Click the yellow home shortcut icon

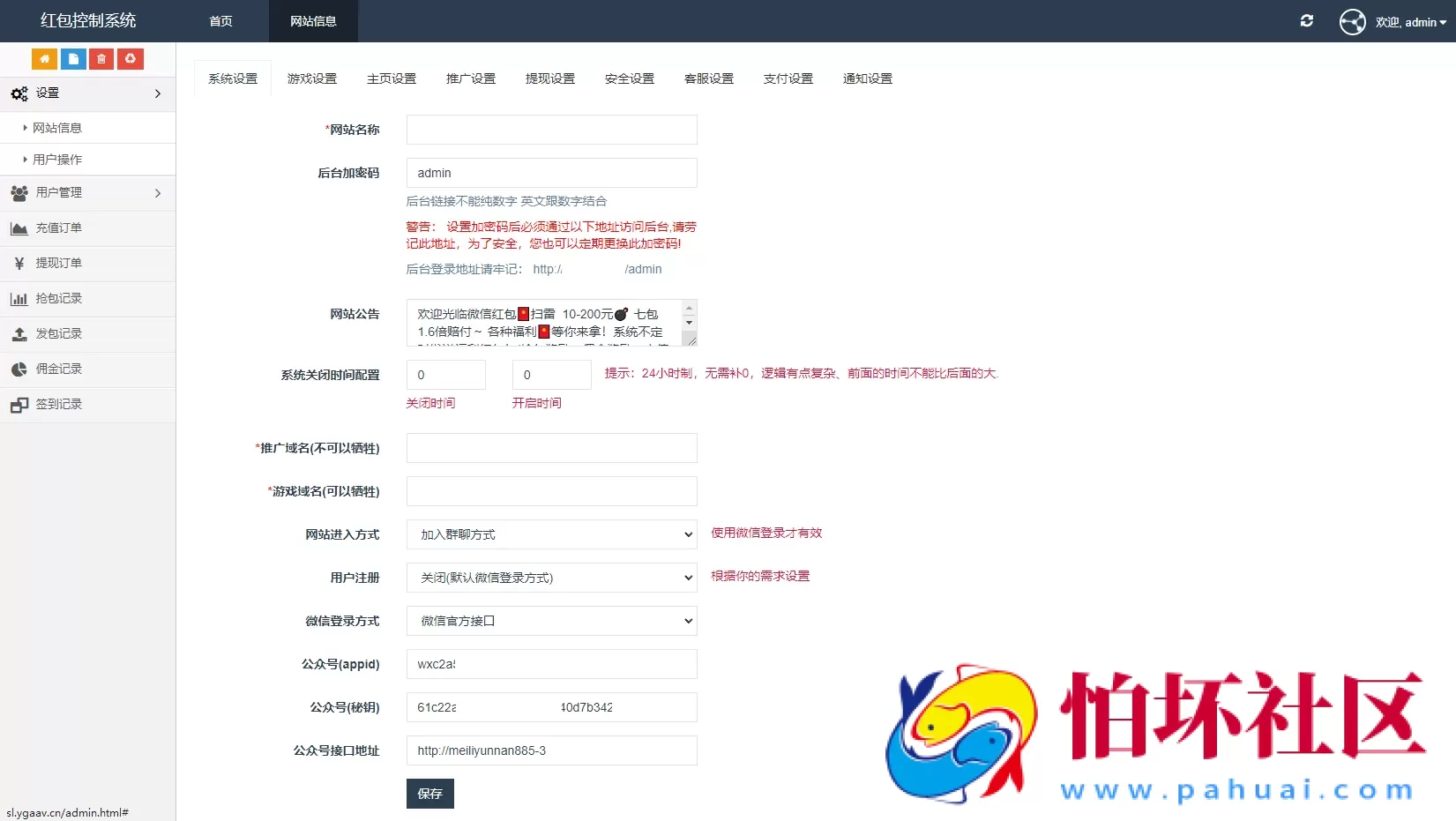pyautogui.click(x=44, y=59)
